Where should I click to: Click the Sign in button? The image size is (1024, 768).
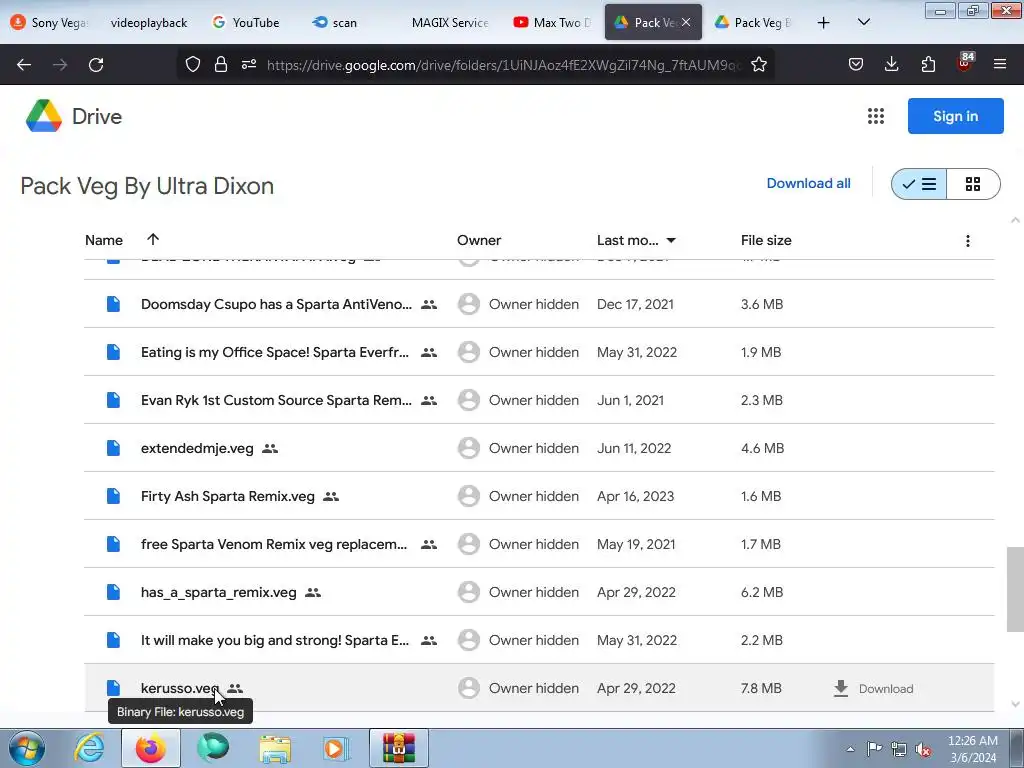coord(955,116)
